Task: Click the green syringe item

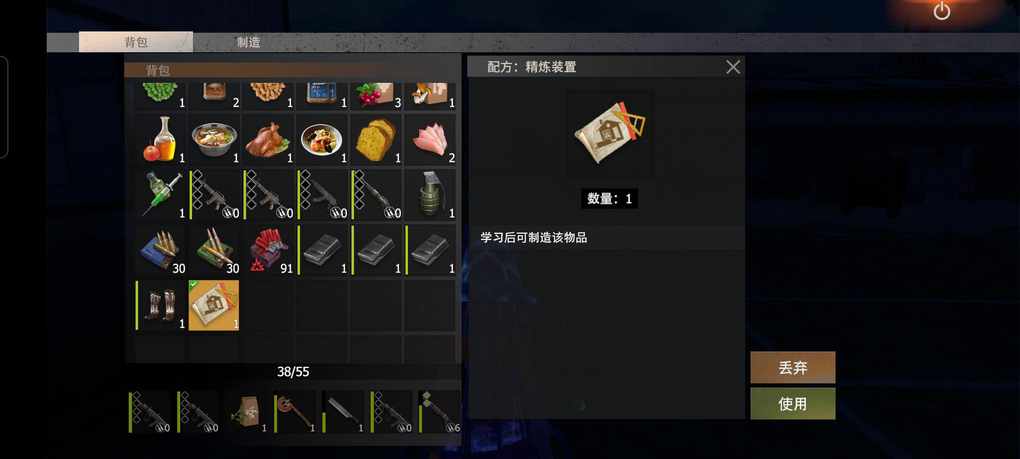Action: click(x=160, y=194)
